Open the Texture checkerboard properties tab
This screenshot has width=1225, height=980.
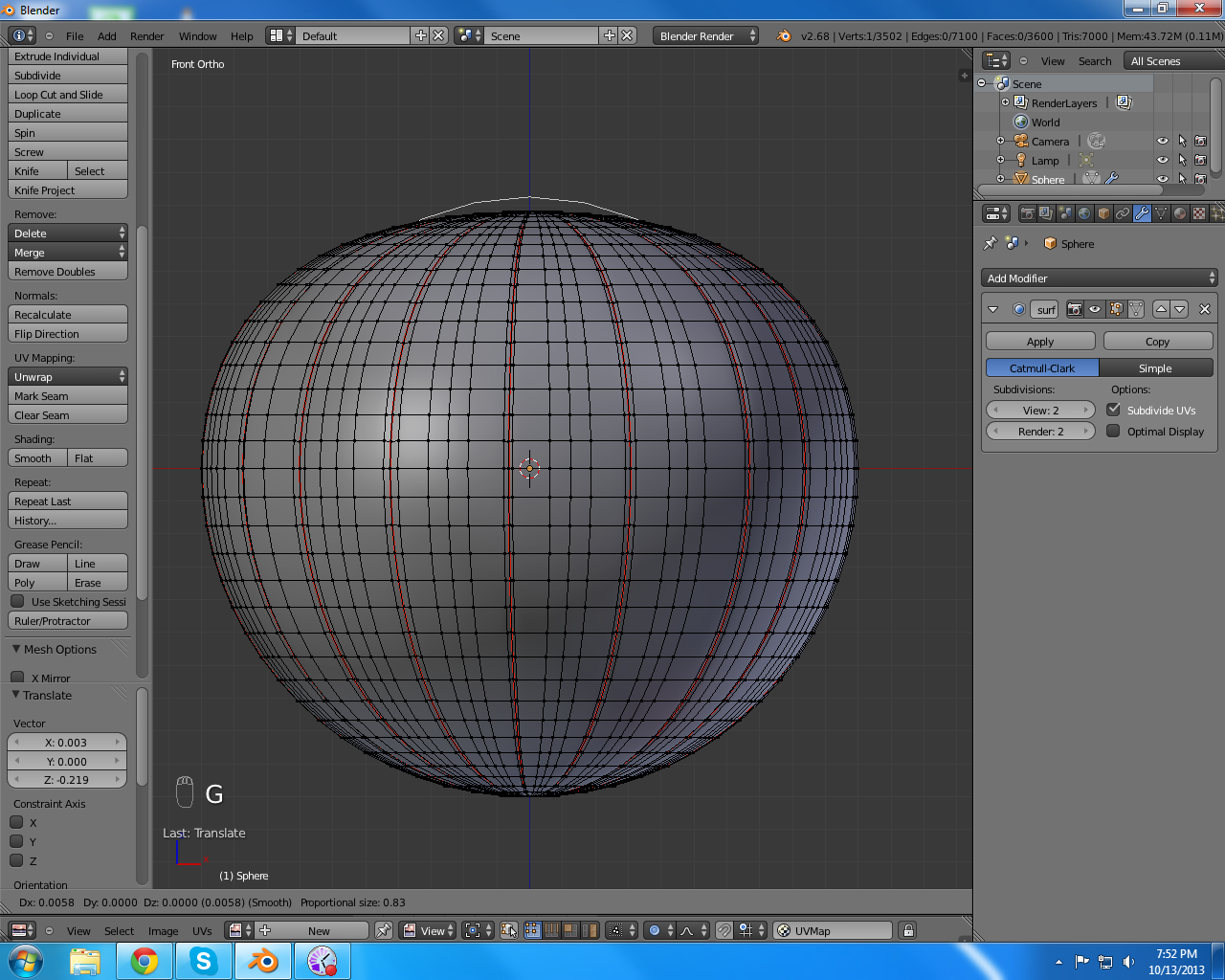point(1199,213)
